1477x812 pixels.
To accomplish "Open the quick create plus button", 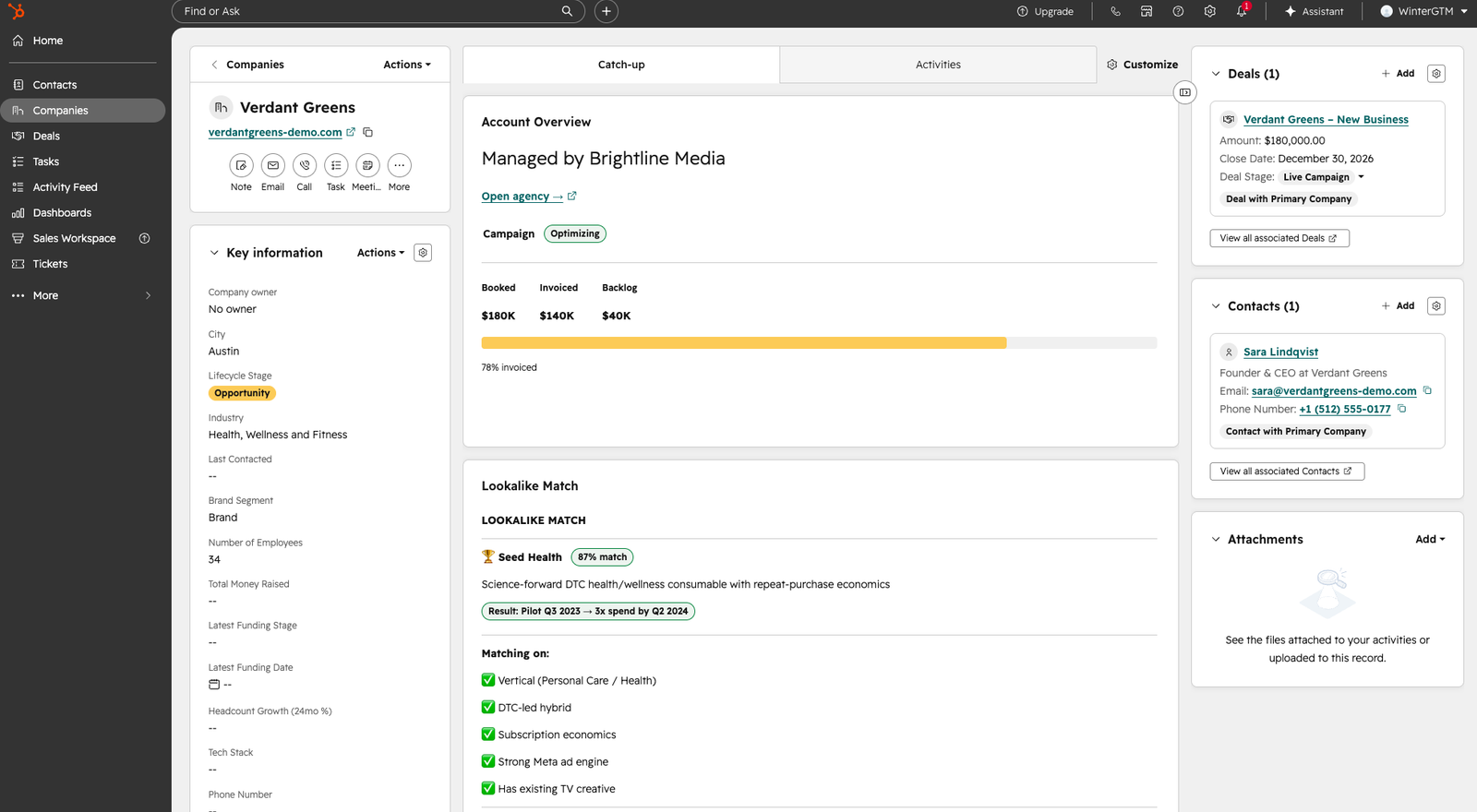I will pyautogui.click(x=606, y=11).
